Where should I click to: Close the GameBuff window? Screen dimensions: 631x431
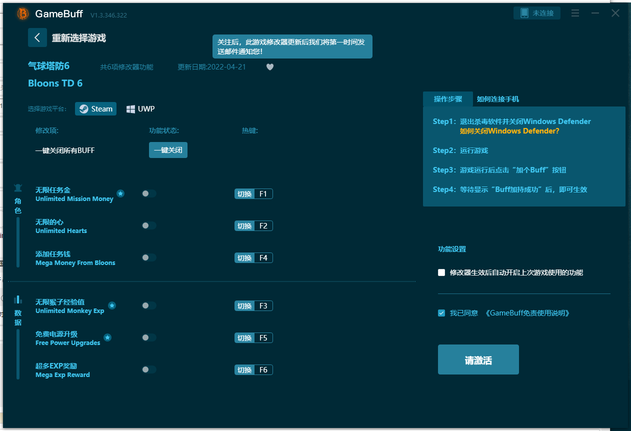coord(615,13)
